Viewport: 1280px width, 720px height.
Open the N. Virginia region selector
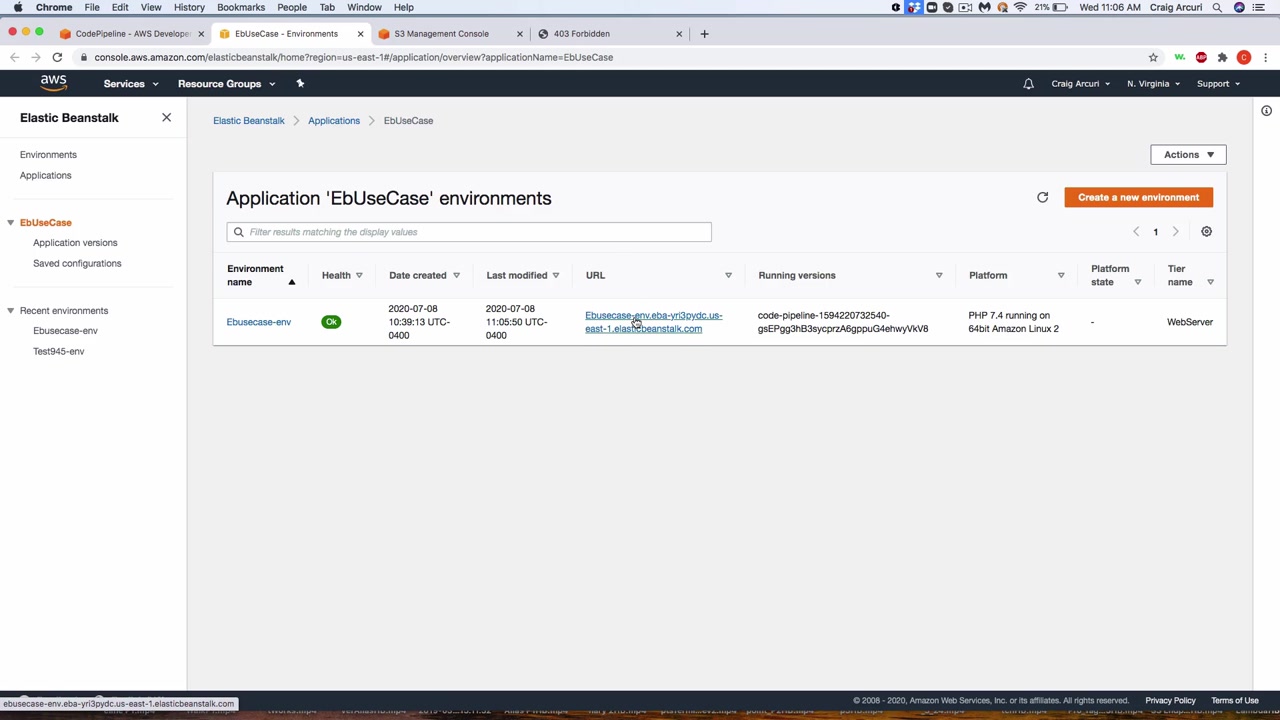pos(1153,84)
